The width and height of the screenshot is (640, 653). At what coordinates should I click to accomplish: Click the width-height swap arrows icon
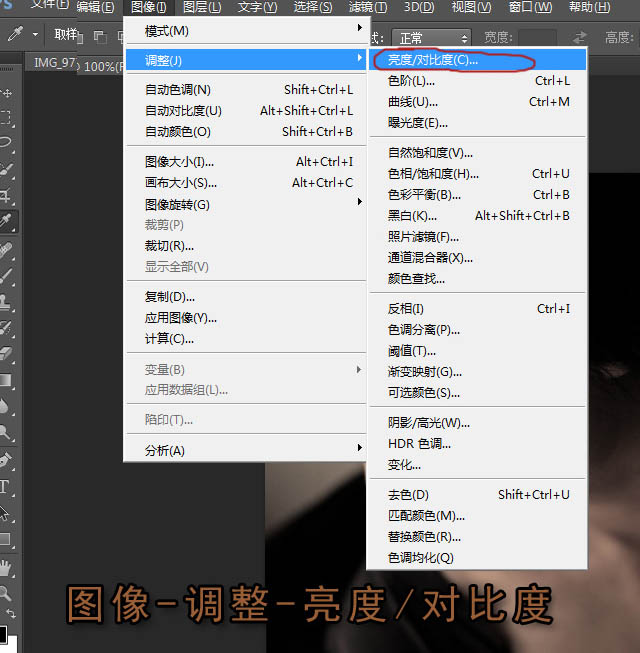click(x=579, y=38)
